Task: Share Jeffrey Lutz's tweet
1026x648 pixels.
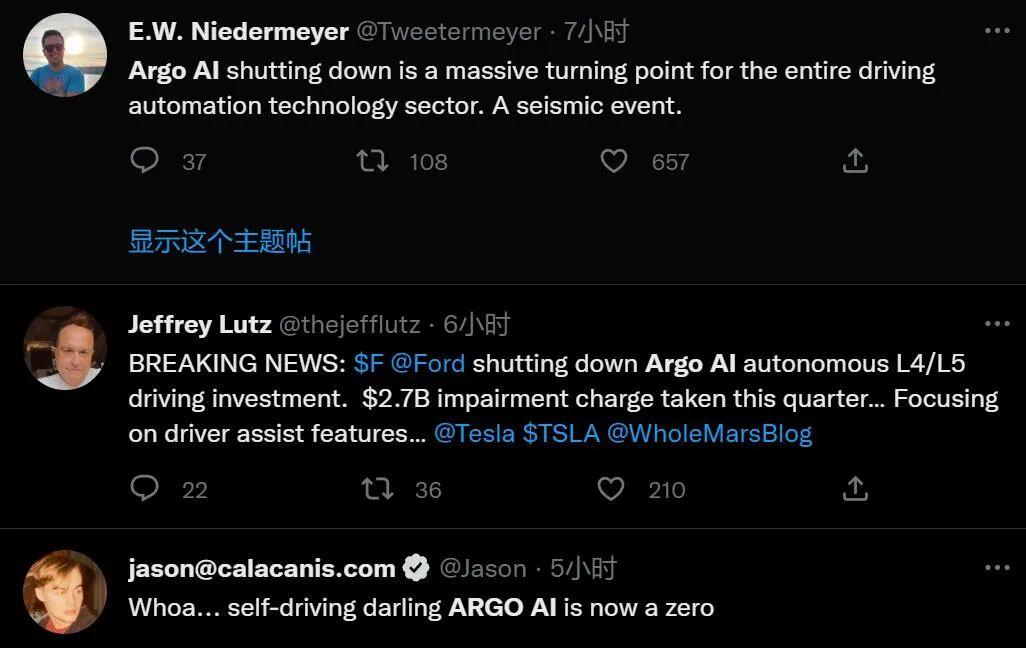Action: click(x=855, y=489)
